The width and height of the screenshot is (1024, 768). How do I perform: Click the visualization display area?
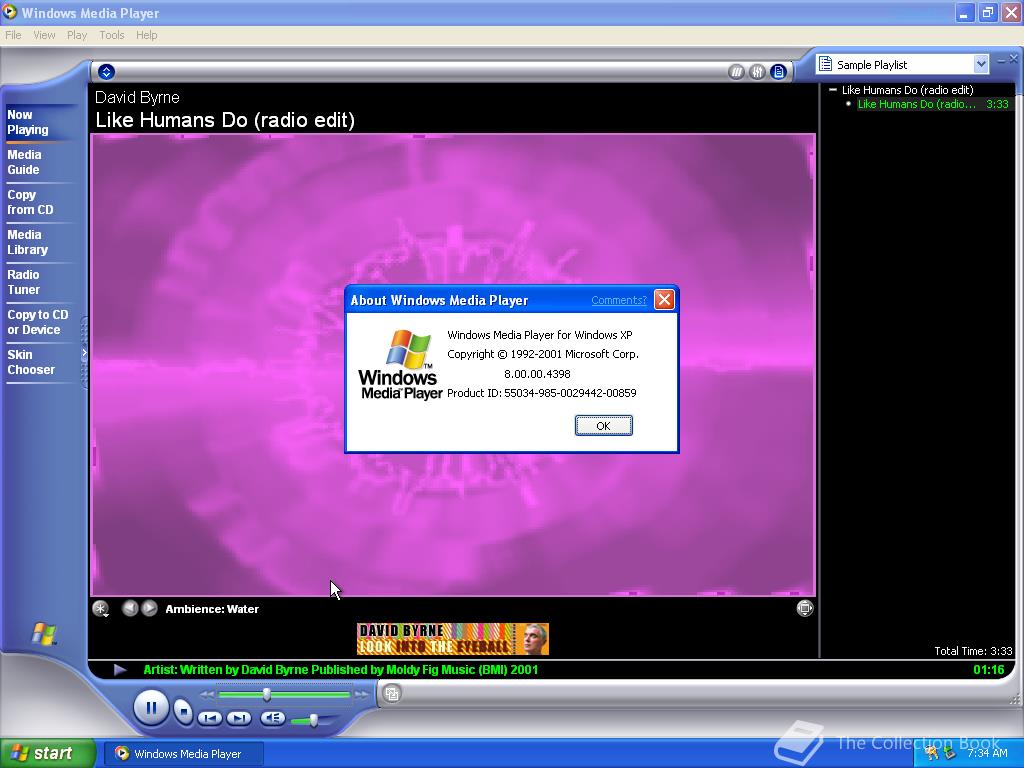tap(453, 364)
